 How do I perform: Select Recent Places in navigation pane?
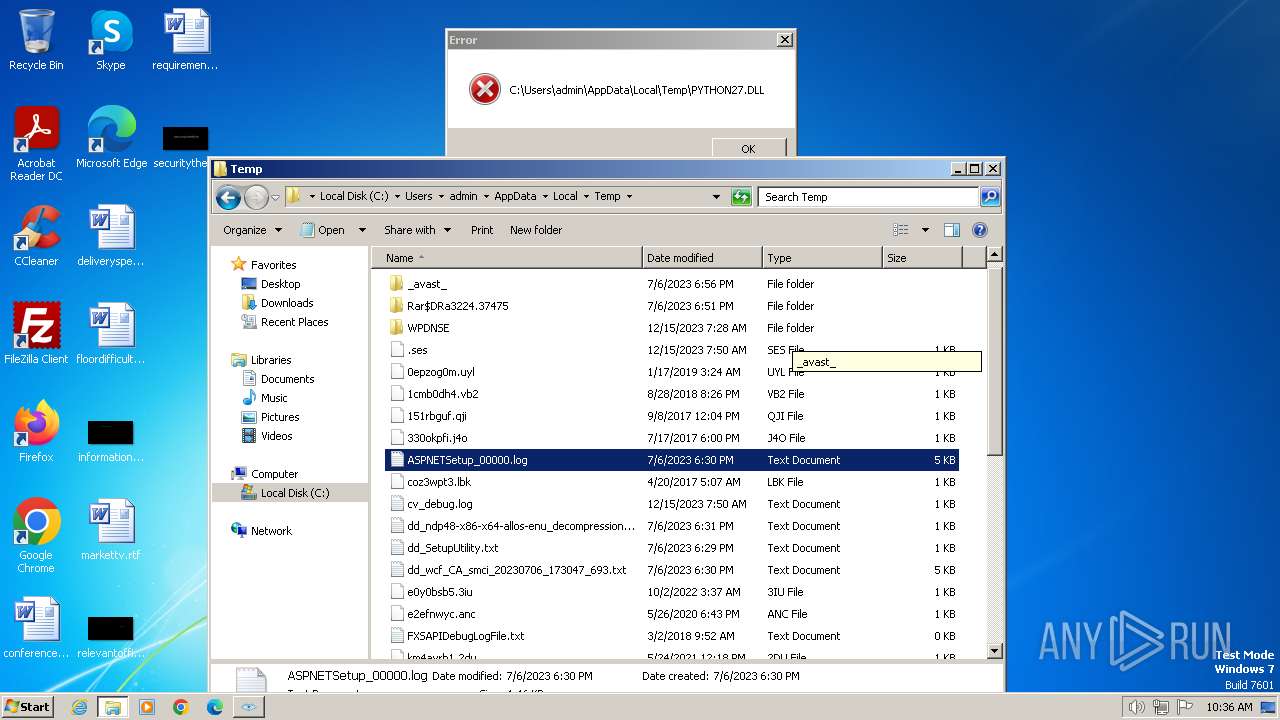294,322
